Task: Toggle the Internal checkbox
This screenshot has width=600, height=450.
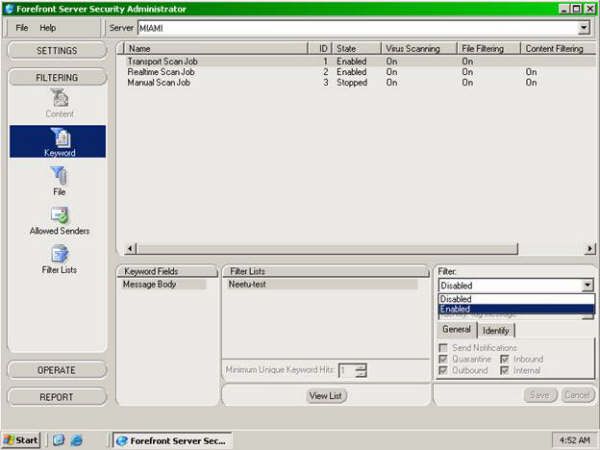Action: (x=505, y=370)
